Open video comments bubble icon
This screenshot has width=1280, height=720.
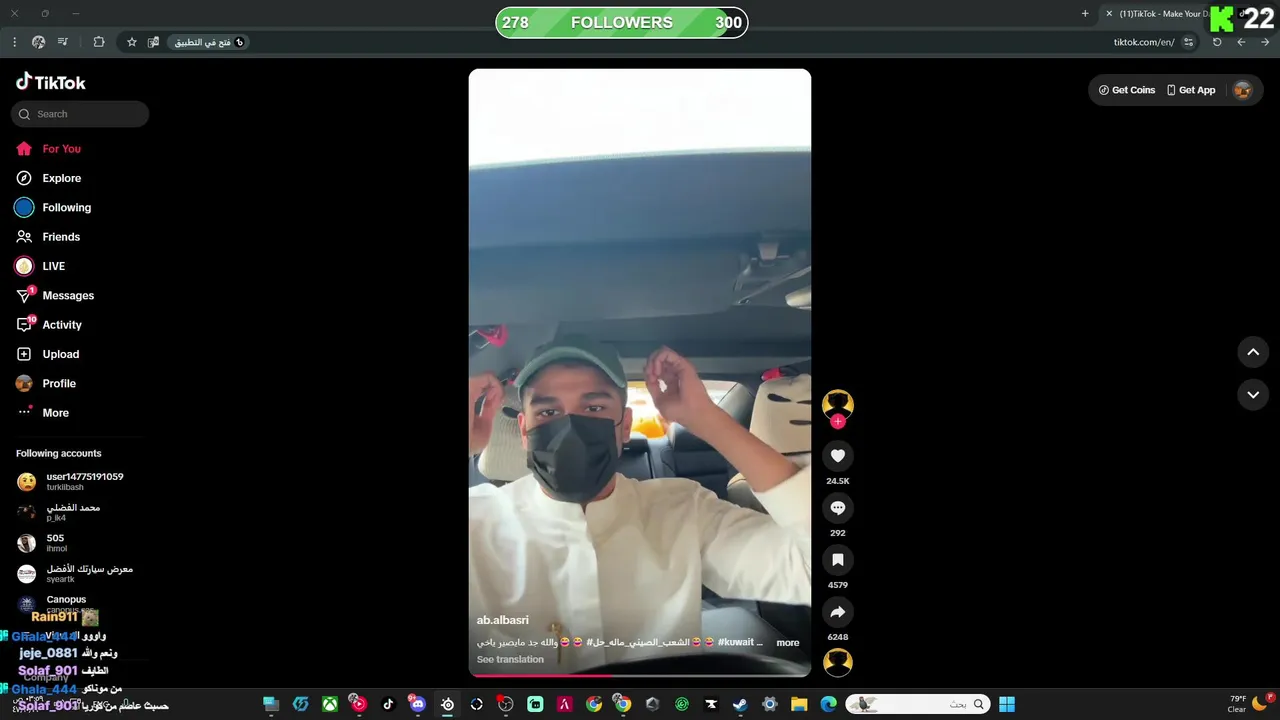(838, 508)
